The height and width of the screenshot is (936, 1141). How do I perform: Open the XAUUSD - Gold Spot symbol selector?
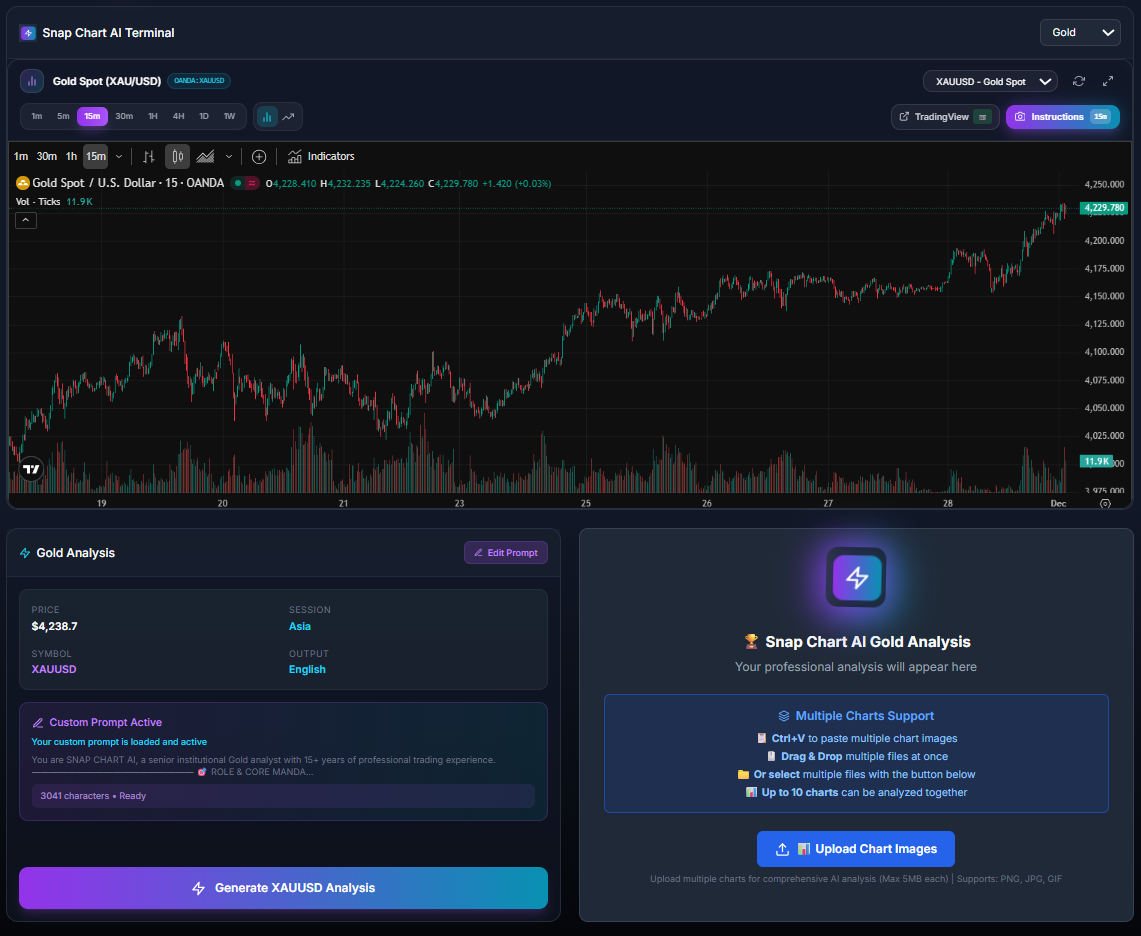click(990, 82)
